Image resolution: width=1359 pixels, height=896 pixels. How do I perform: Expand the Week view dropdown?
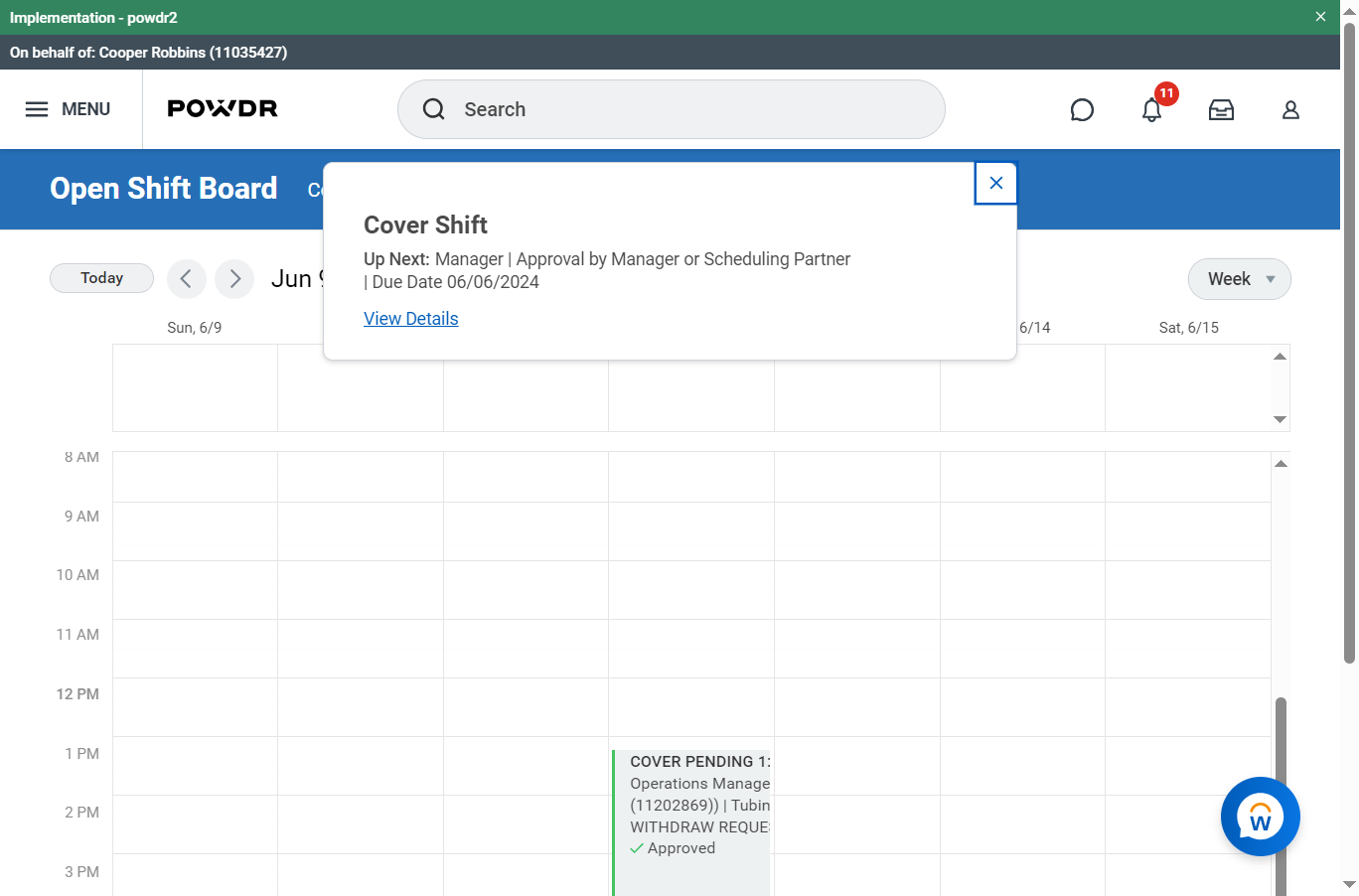pyautogui.click(x=1240, y=279)
